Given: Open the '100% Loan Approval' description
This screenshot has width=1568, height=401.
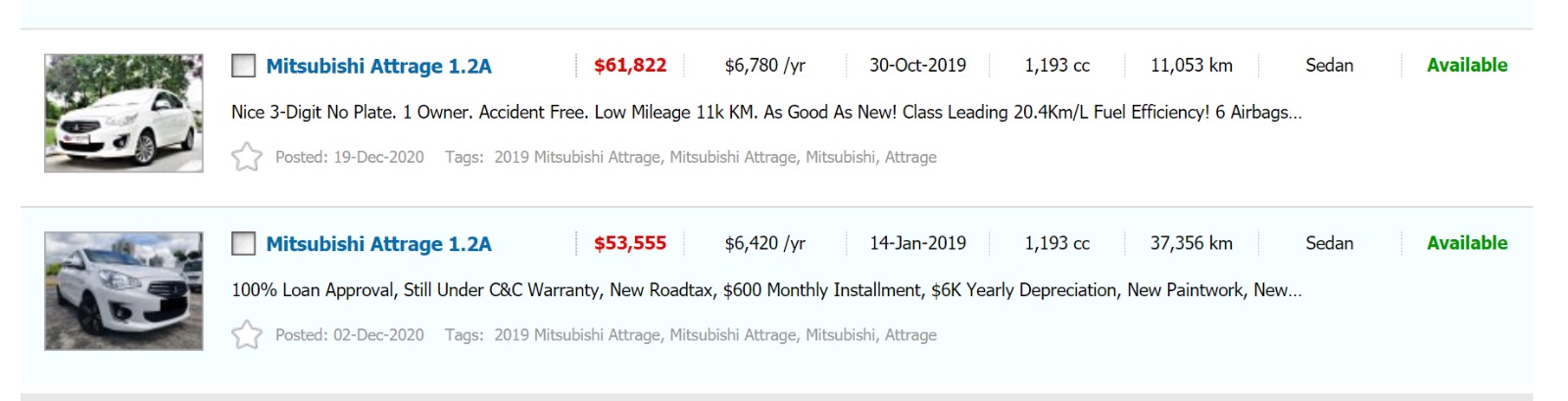Looking at the screenshot, I should click(765, 290).
